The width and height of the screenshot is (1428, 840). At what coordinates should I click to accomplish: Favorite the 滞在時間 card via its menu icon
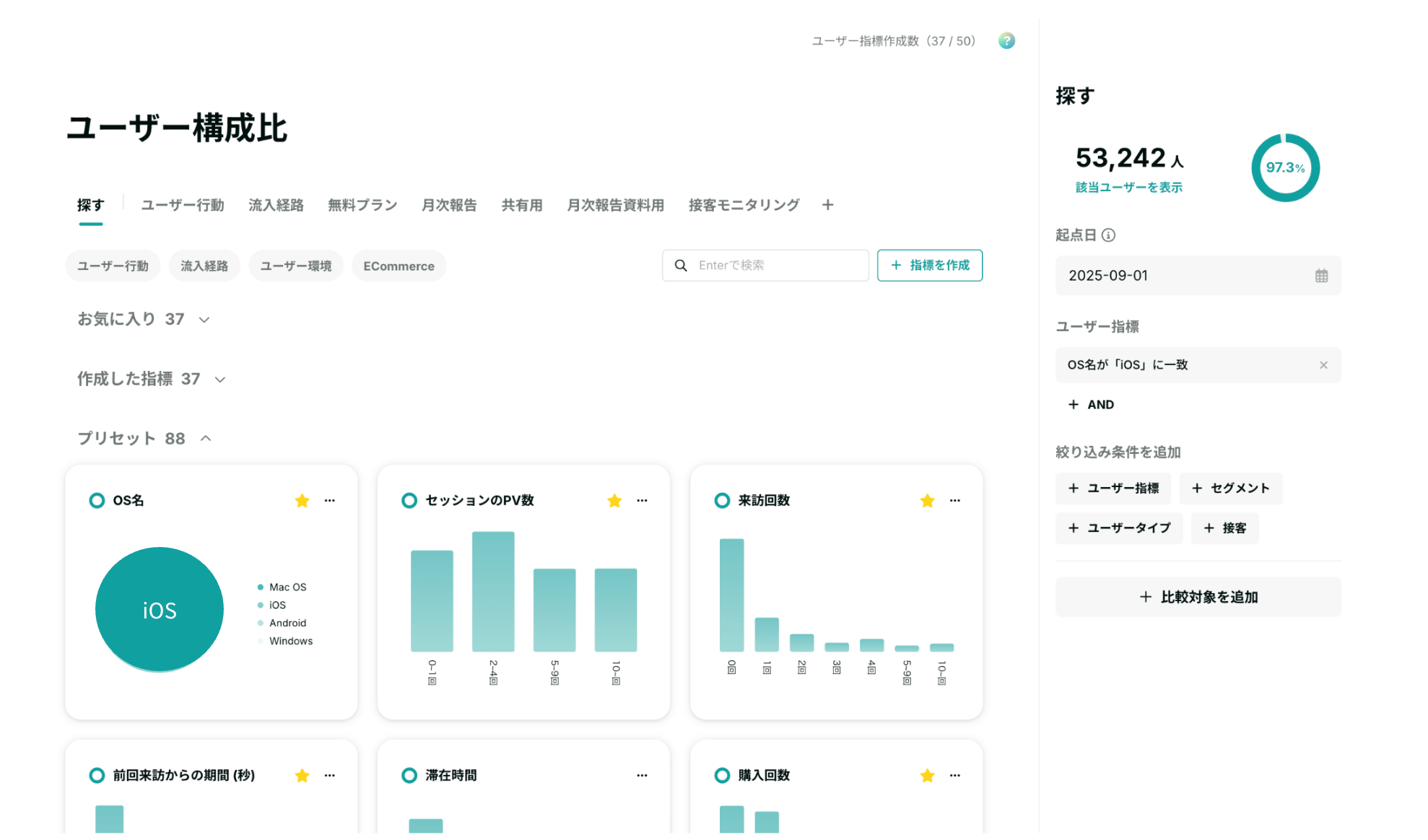click(x=642, y=775)
